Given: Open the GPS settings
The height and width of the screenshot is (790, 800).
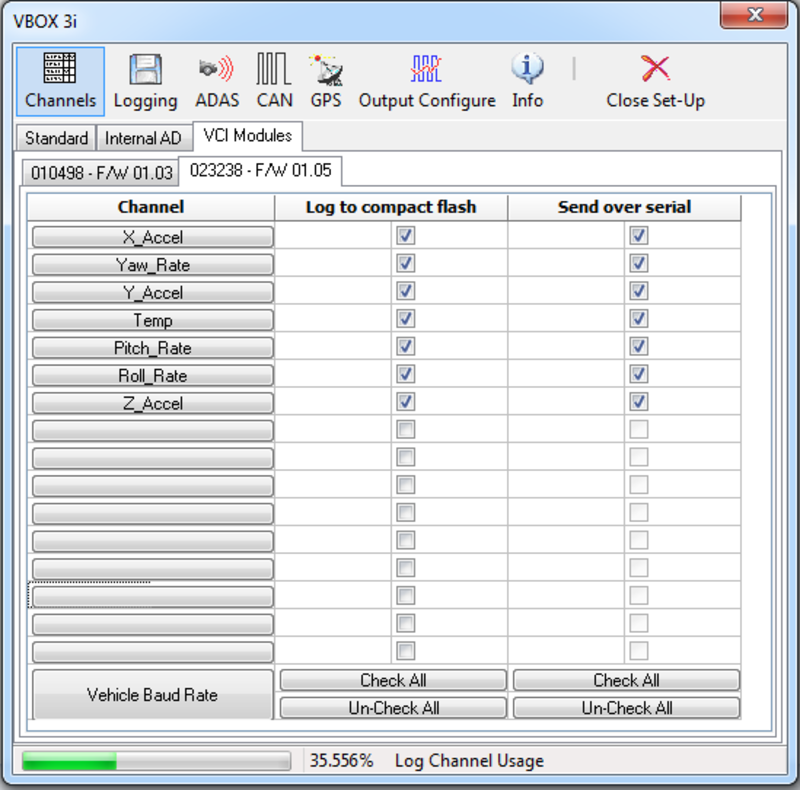Looking at the screenshot, I should tap(326, 82).
